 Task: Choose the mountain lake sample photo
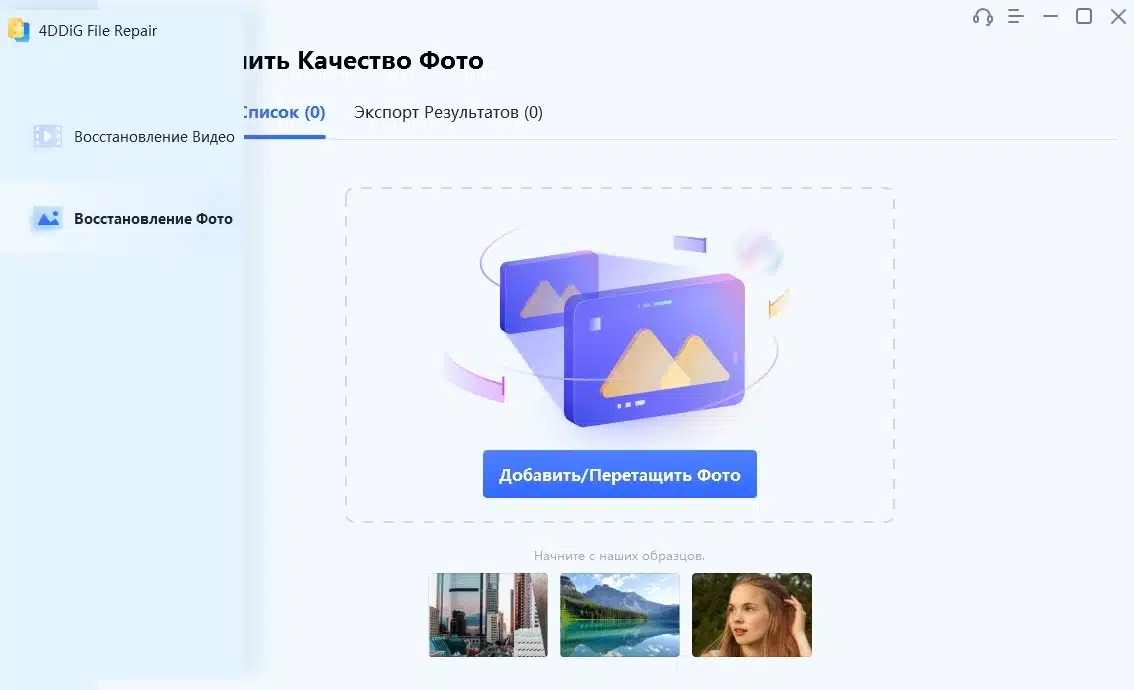click(620, 614)
